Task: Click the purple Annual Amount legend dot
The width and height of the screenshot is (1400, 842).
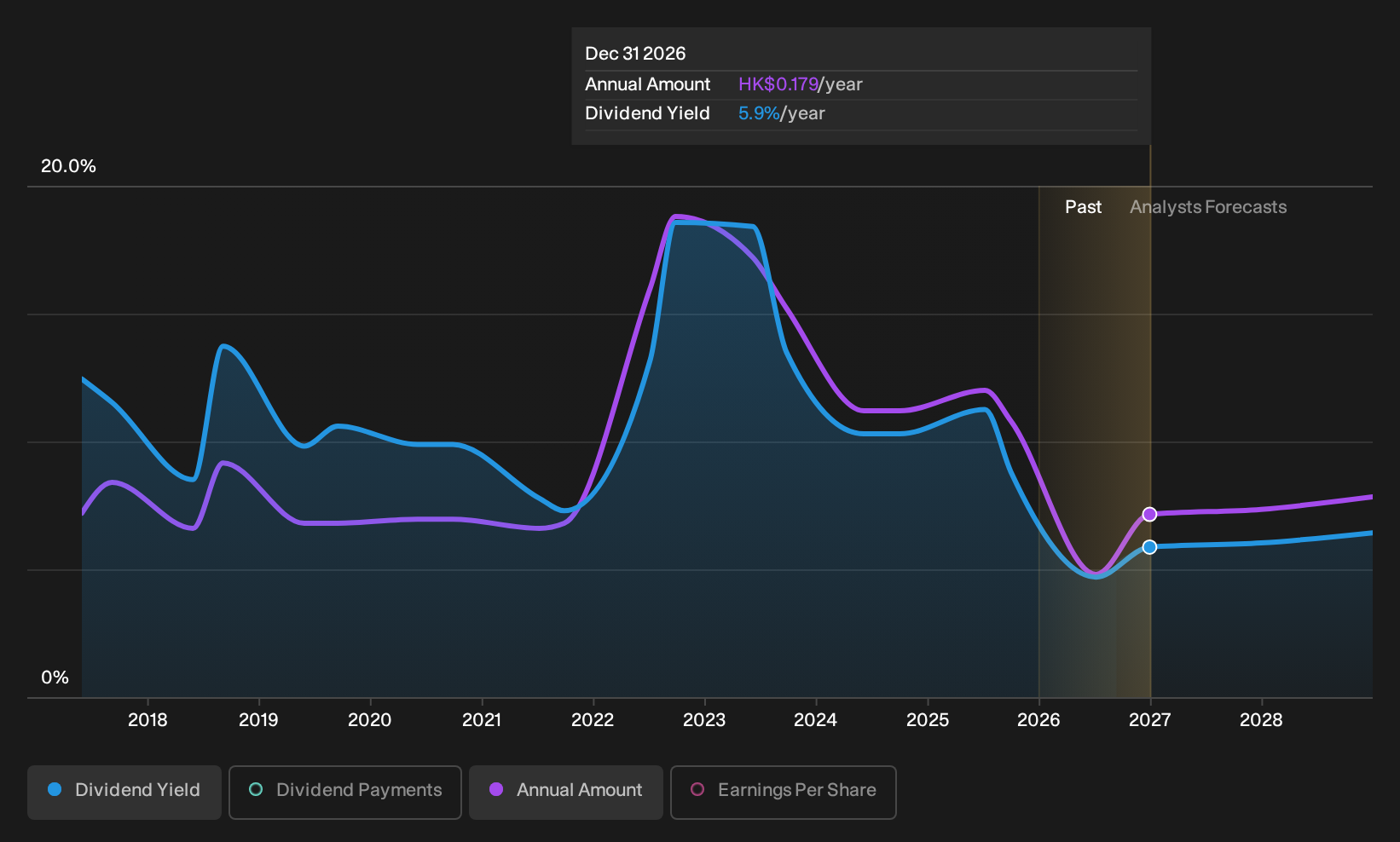Action: pos(496,789)
